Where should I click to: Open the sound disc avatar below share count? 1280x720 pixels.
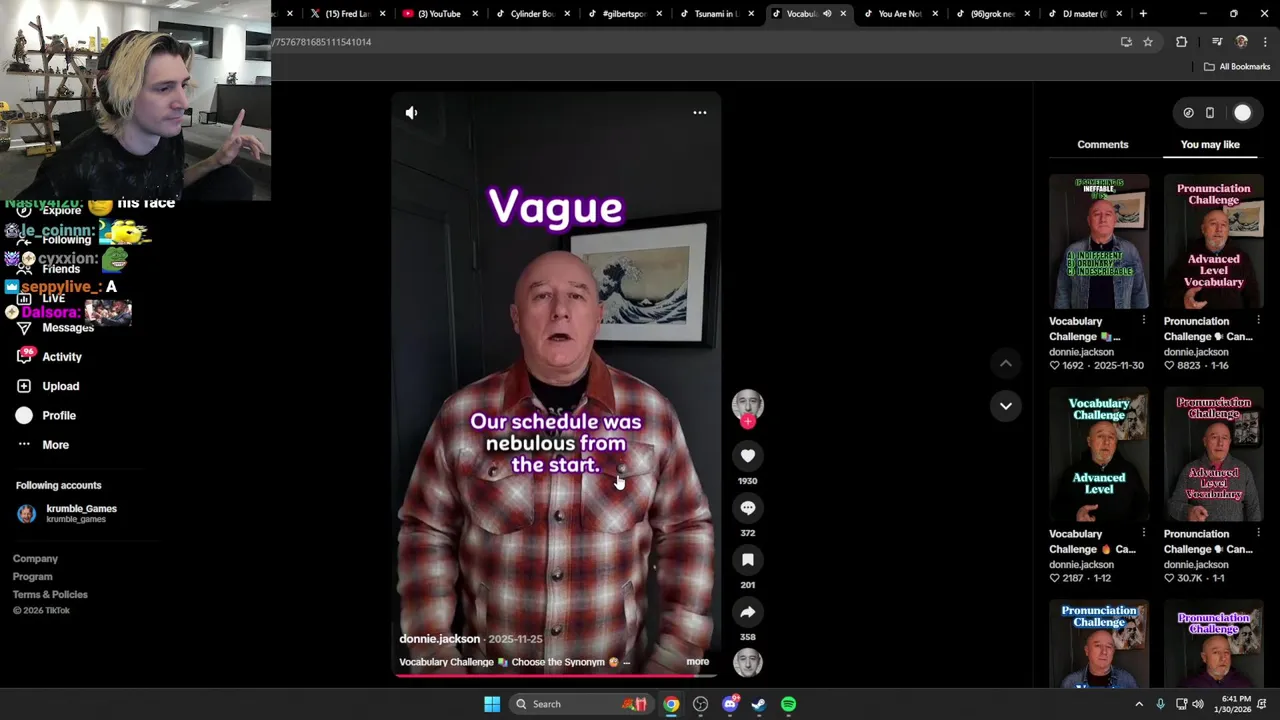[747, 662]
